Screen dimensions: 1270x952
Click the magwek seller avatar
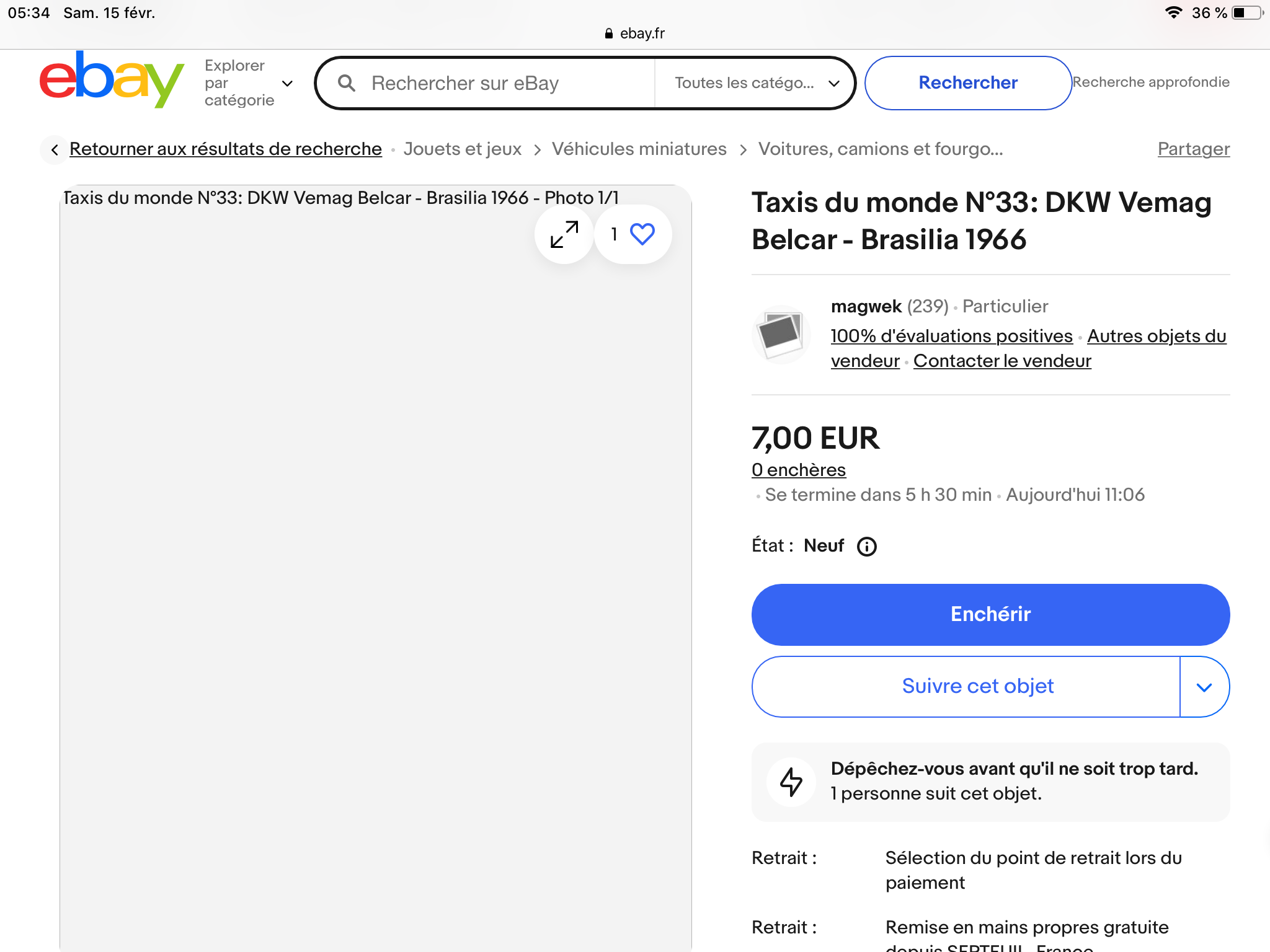pyautogui.click(x=781, y=334)
